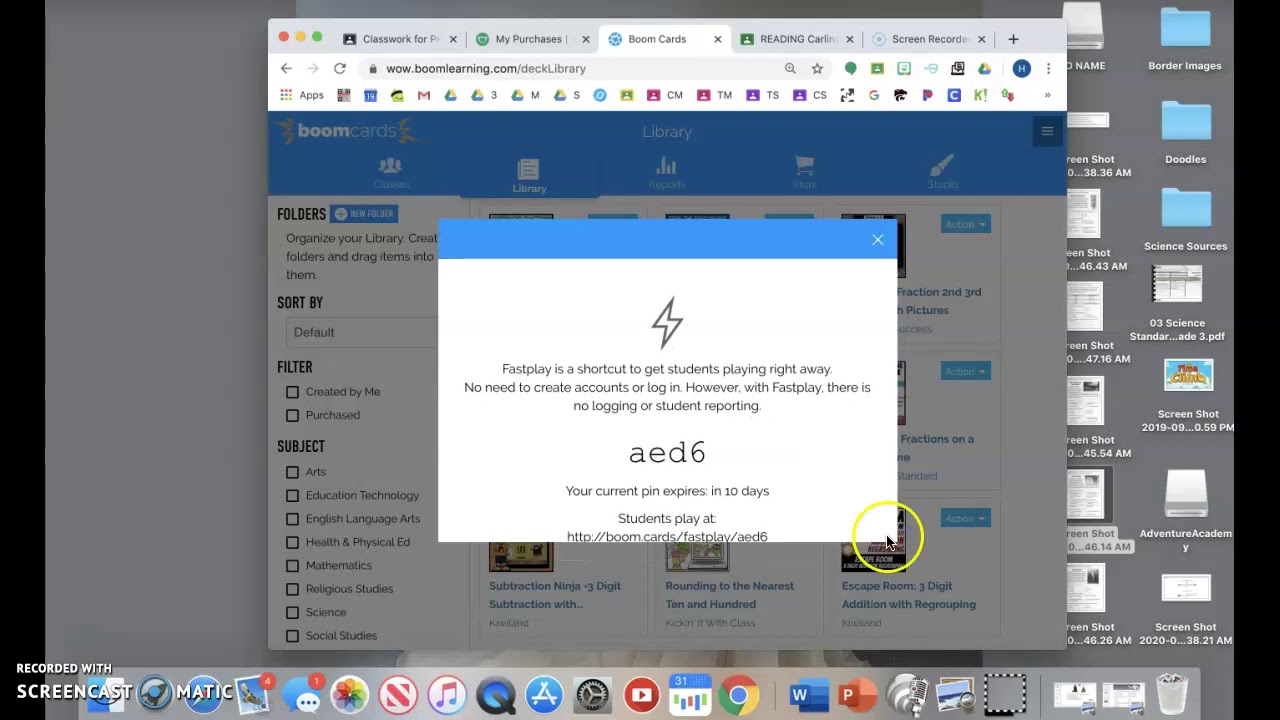1280x720 pixels.
Task: Open Escape Room: 3 Digit Addition title
Action: coord(908,595)
